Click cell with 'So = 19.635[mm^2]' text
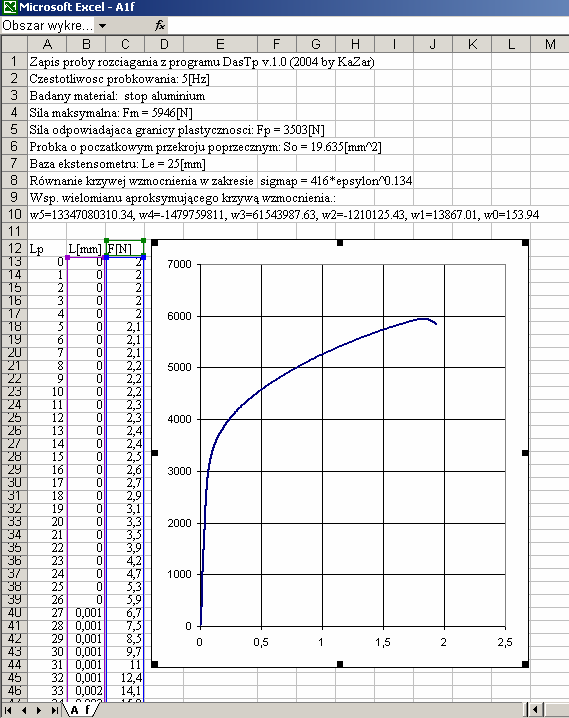 [205, 147]
